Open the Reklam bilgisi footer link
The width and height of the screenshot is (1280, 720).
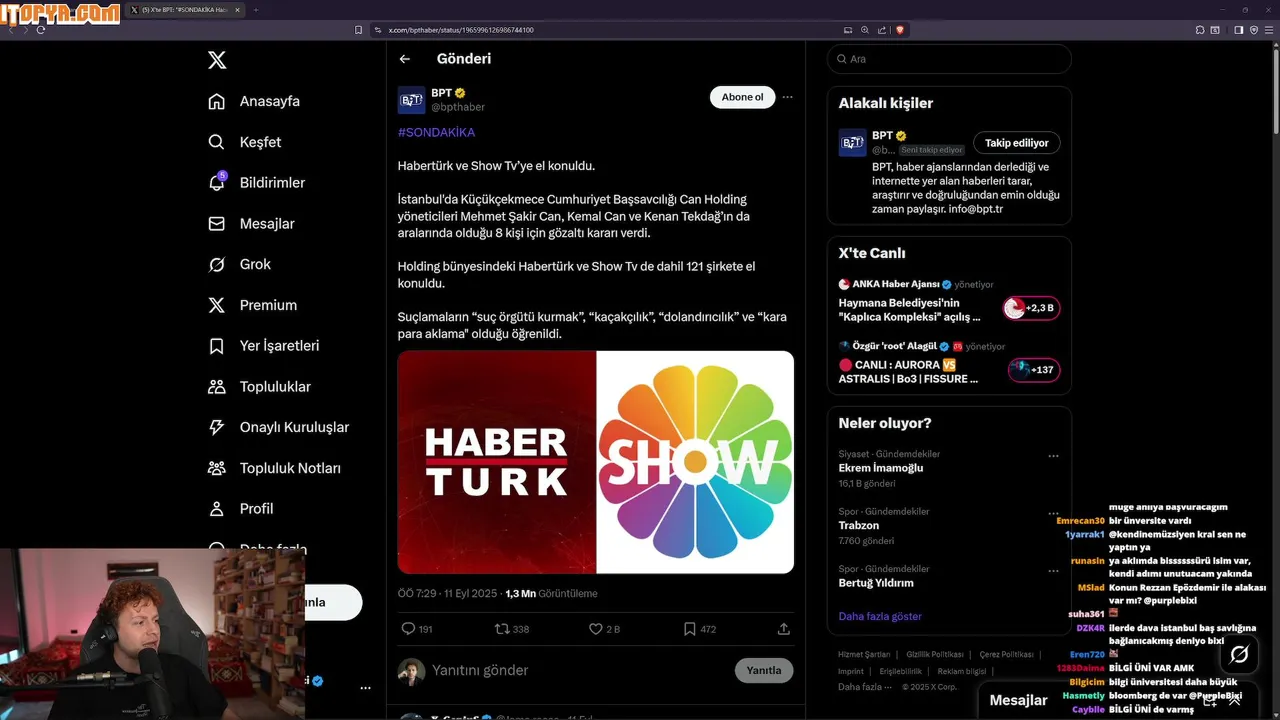(962, 671)
